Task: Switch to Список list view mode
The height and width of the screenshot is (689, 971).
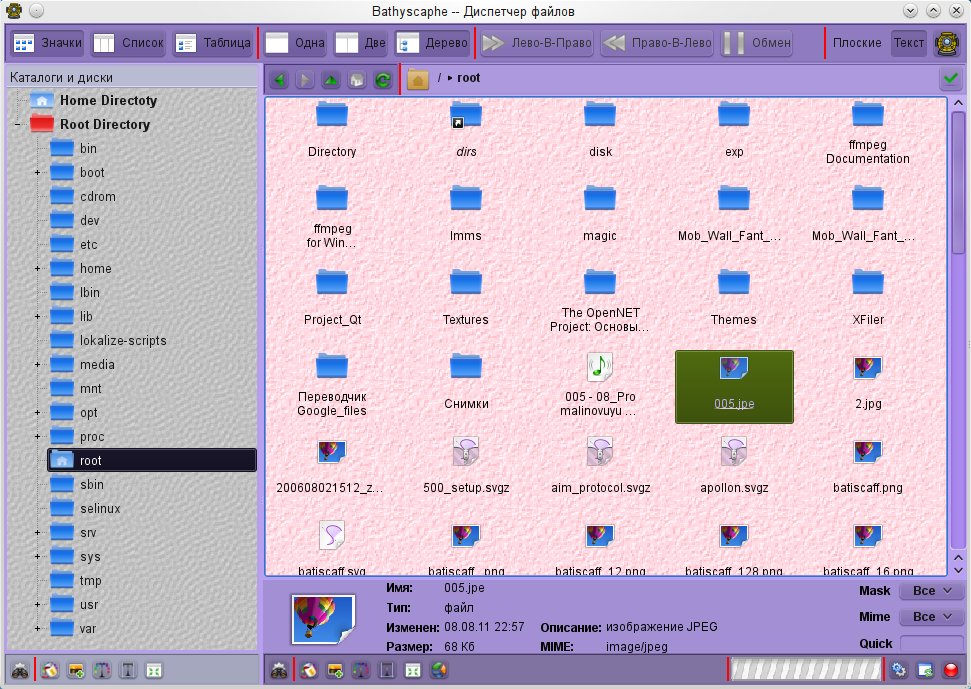Action: tap(129, 43)
